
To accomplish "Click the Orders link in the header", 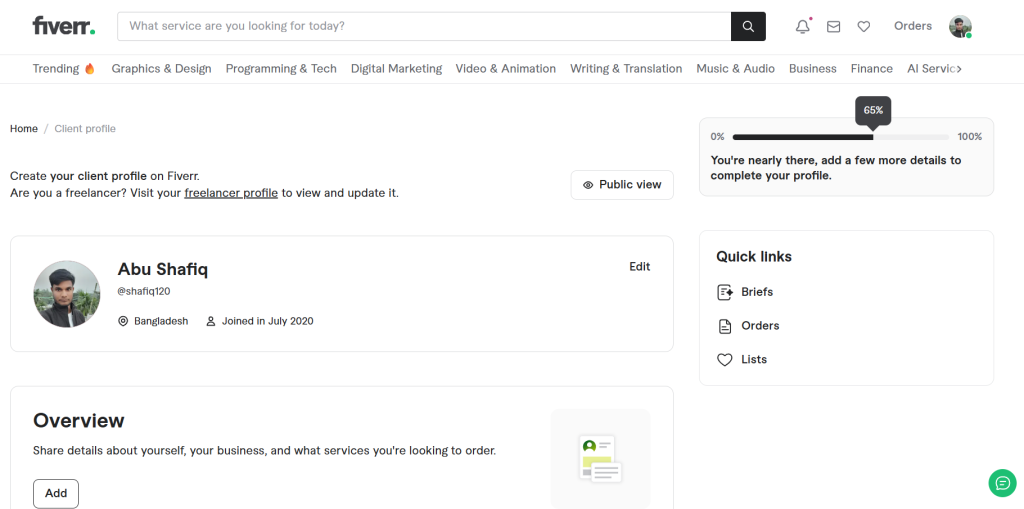I will pyautogui.click(x=912, y=26).
